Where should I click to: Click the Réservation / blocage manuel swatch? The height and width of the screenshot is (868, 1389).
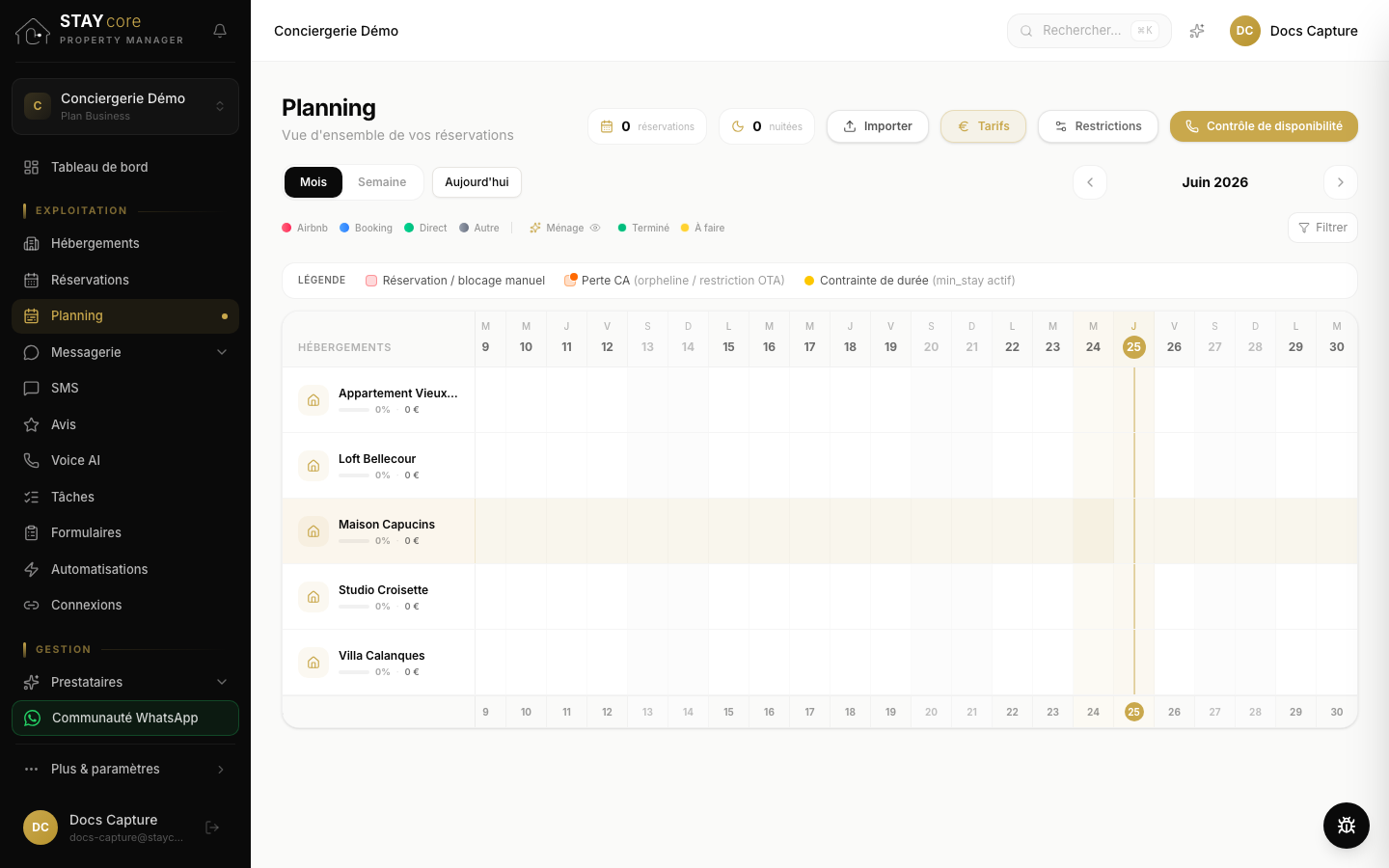coord(371,281)
